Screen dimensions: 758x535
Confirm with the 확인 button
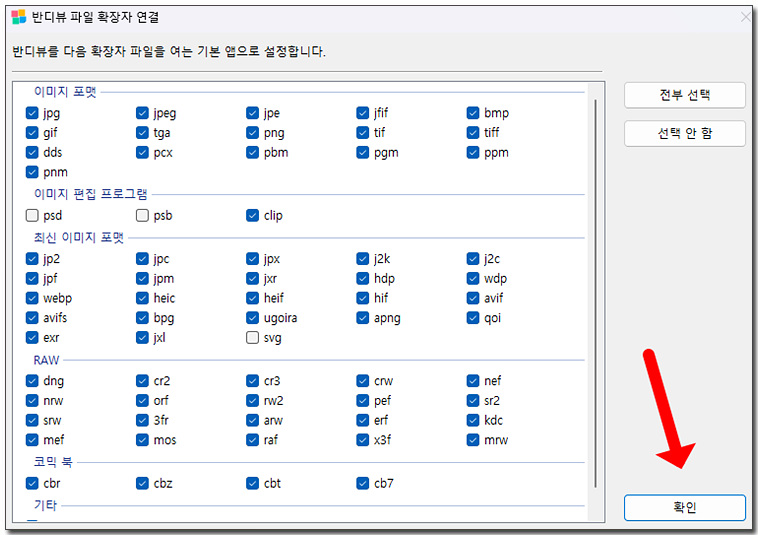point(685,507)
